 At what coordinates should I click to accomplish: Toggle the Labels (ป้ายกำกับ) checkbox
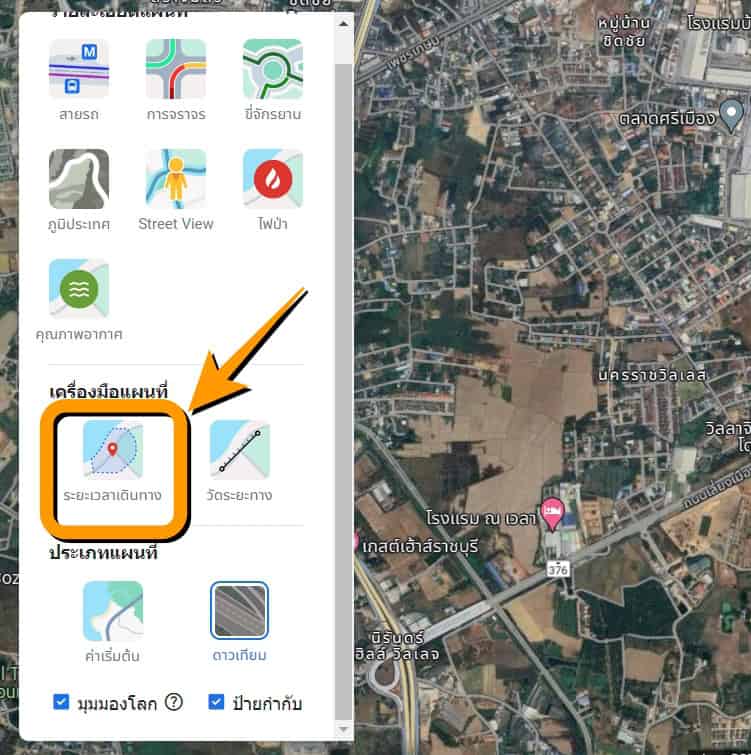[216, 703]
